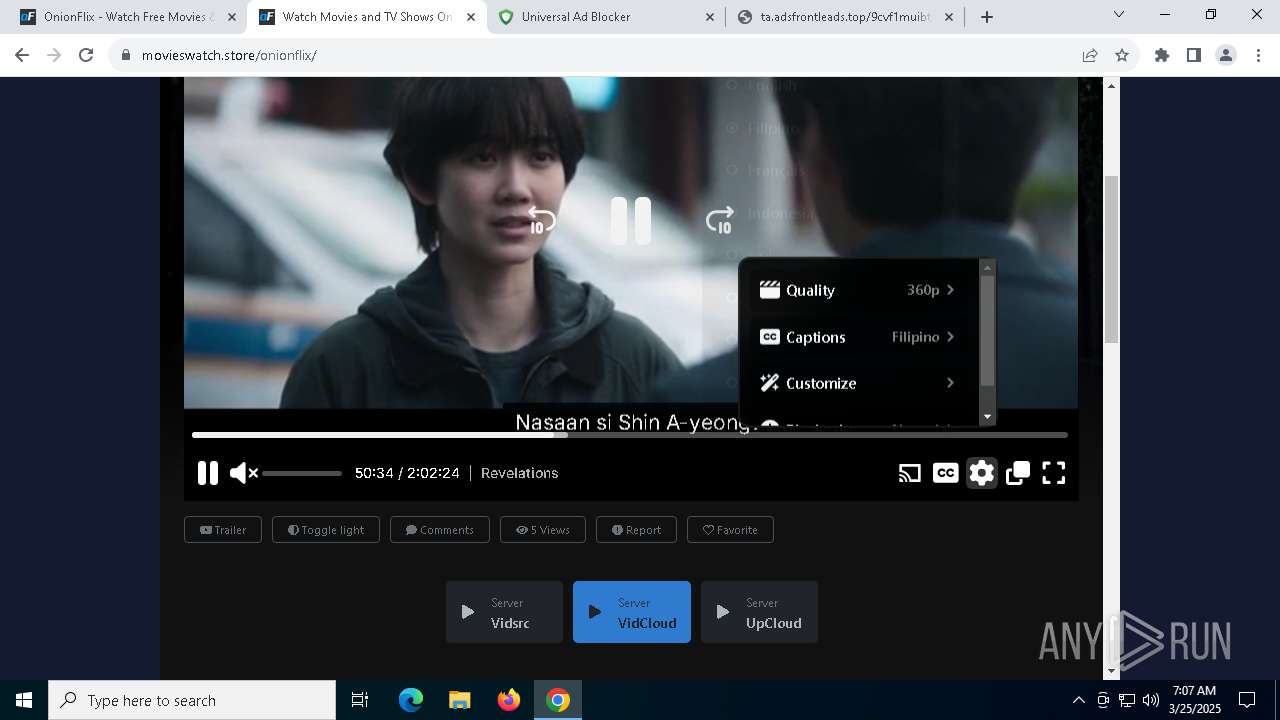
Task: Toggle the Chrome side panel
Action: click(x=1194, y=55)
